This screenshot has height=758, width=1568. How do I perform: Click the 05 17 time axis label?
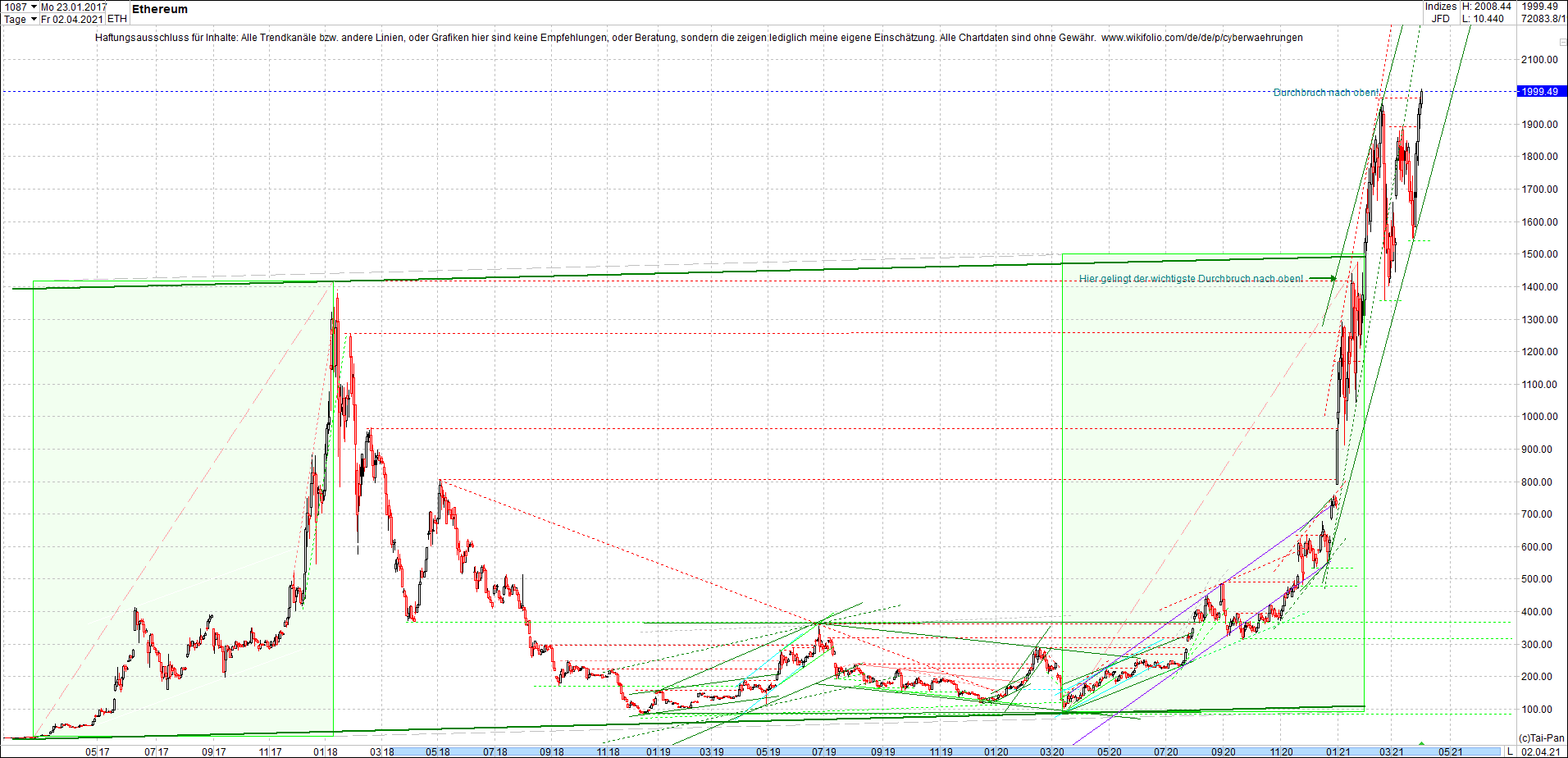point(98,751)
